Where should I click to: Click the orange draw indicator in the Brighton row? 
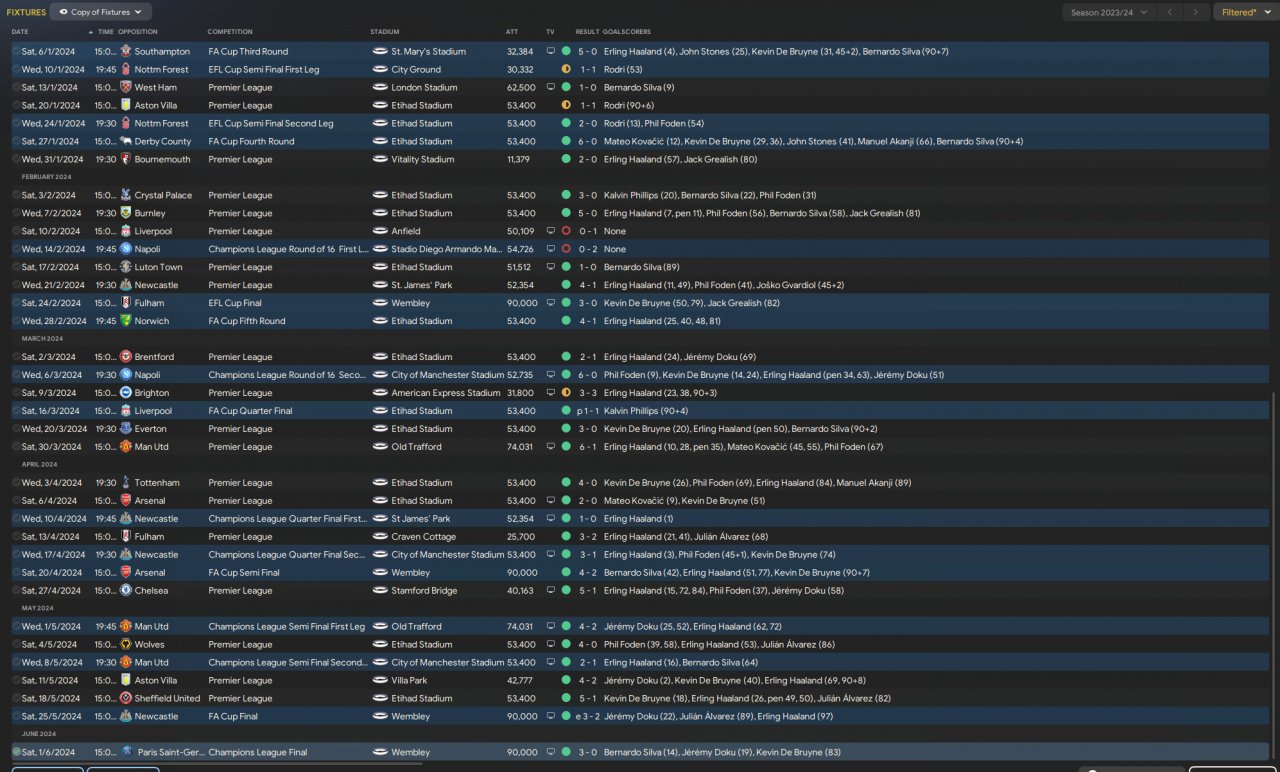[x=566, y=393]
